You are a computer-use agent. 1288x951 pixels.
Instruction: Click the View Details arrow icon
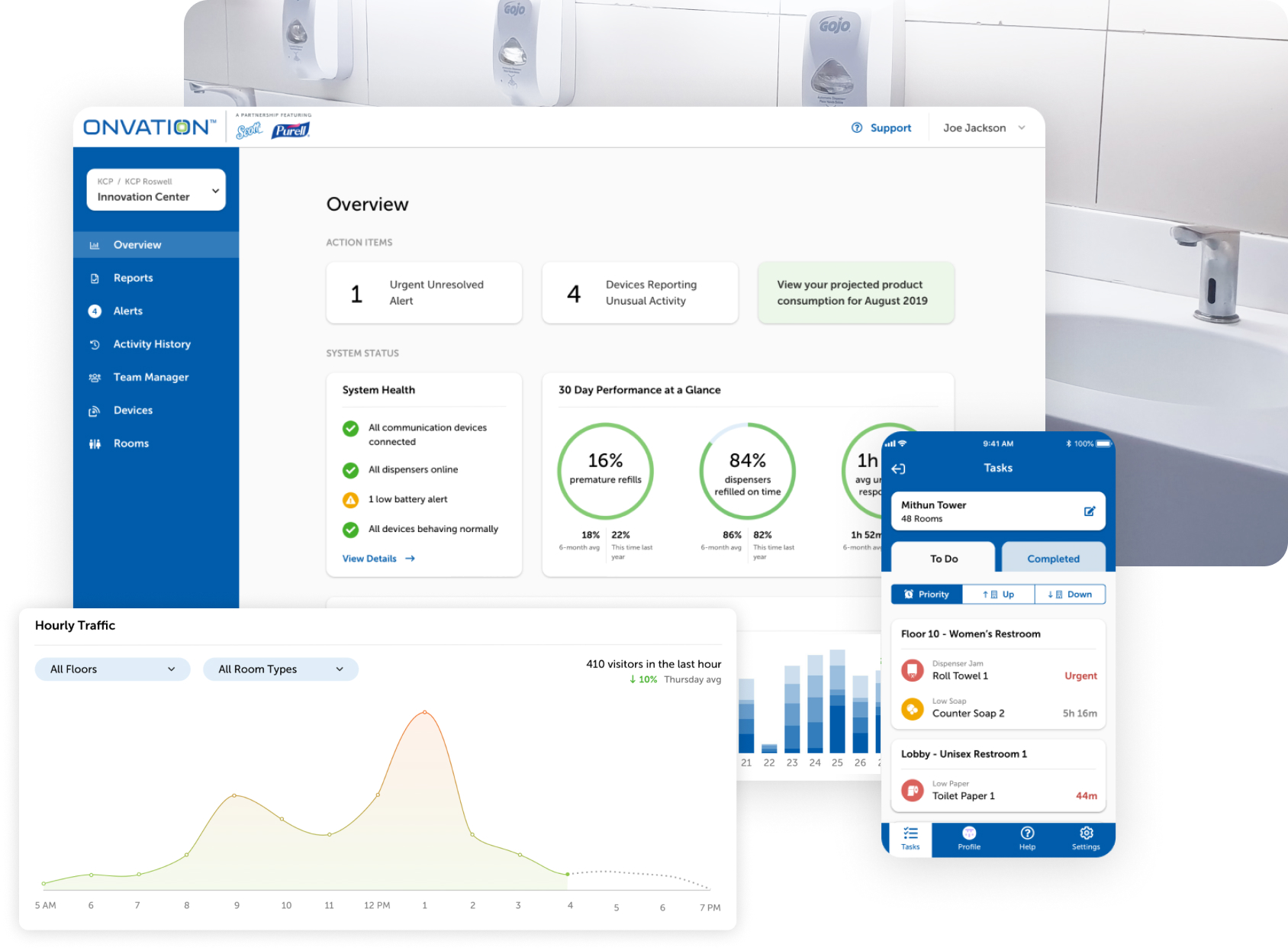coord(410,559)
